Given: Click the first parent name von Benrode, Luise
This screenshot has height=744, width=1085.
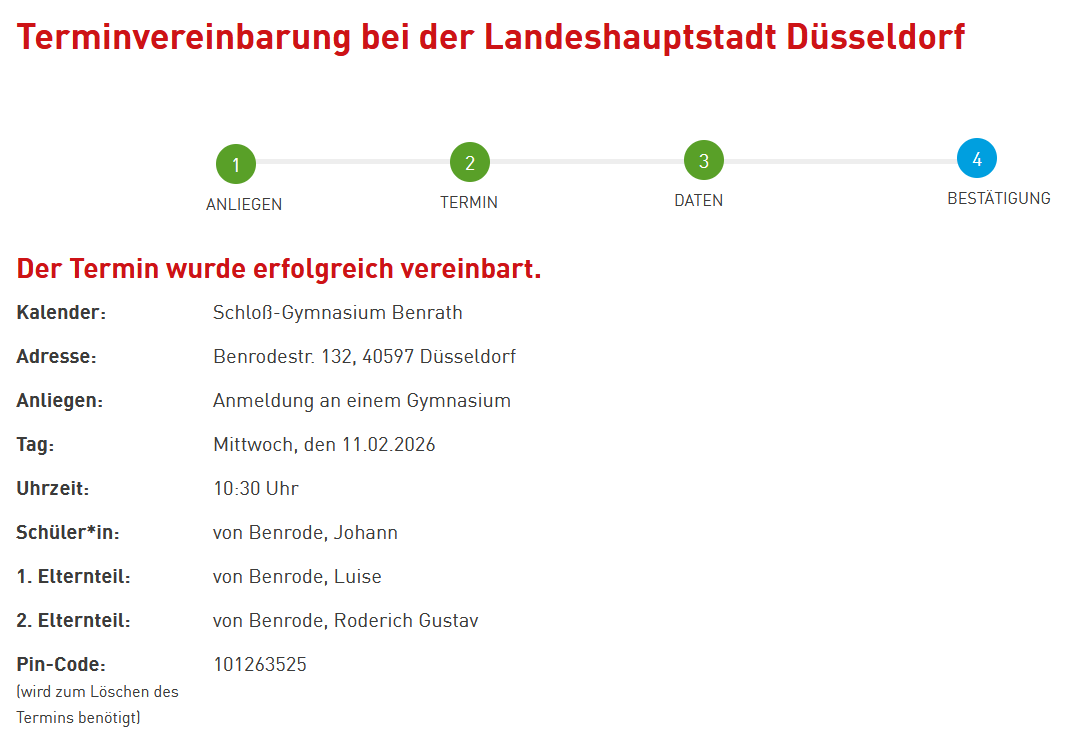Looking at the screenshot, I should 297,577.
